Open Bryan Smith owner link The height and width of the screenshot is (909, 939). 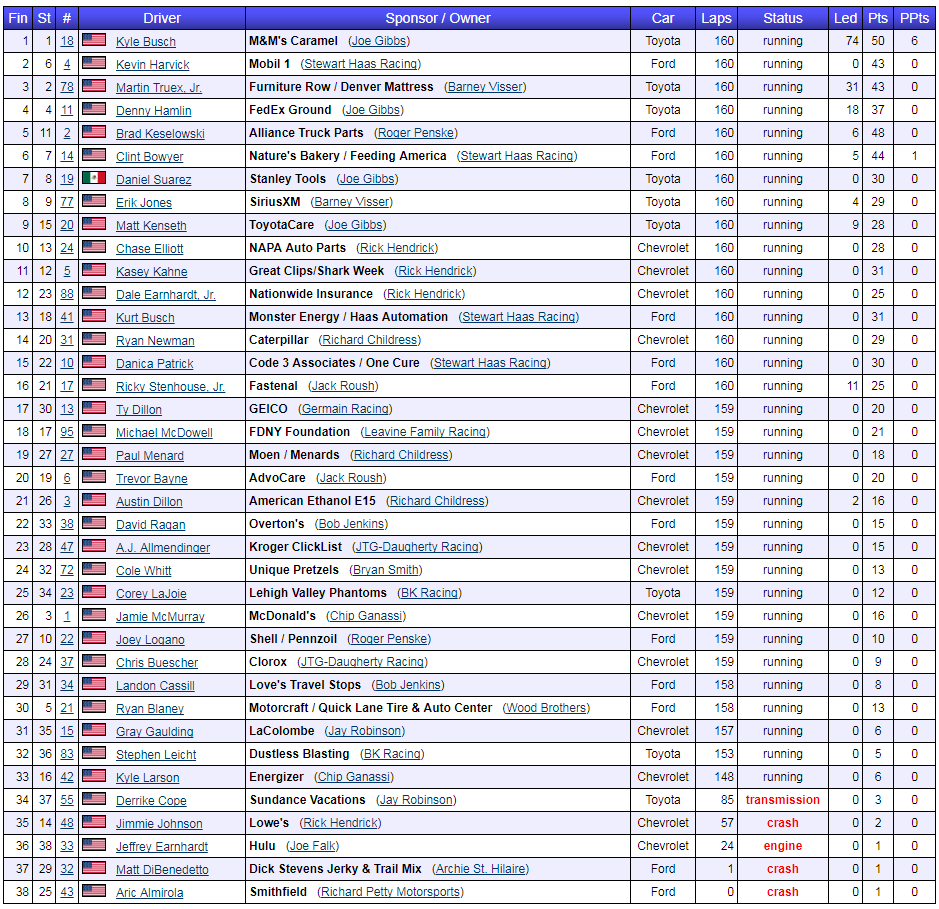(386, 570)
